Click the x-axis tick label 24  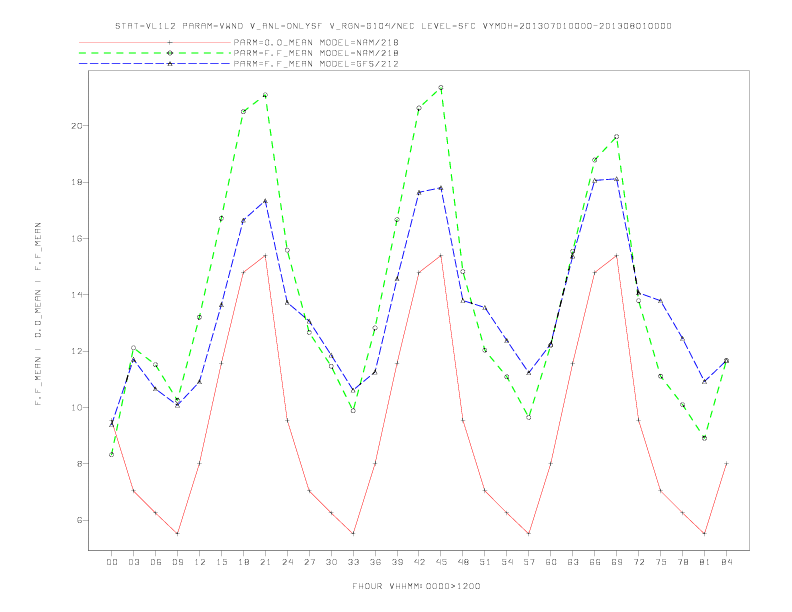[x=287, y=562]
